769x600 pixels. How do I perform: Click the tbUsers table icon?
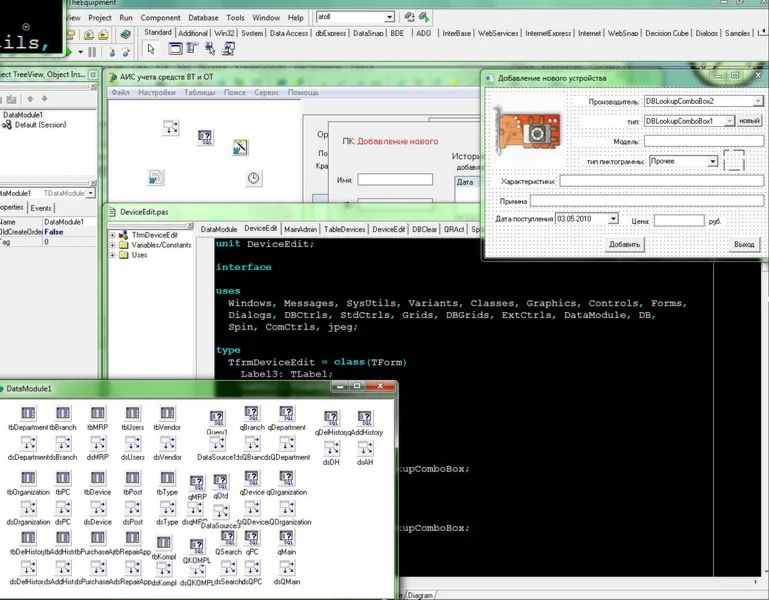131,414
